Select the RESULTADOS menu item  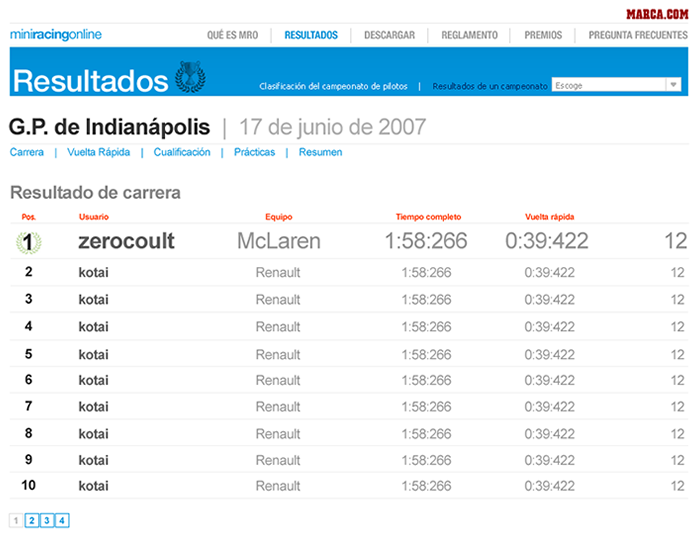click(311, 35)
